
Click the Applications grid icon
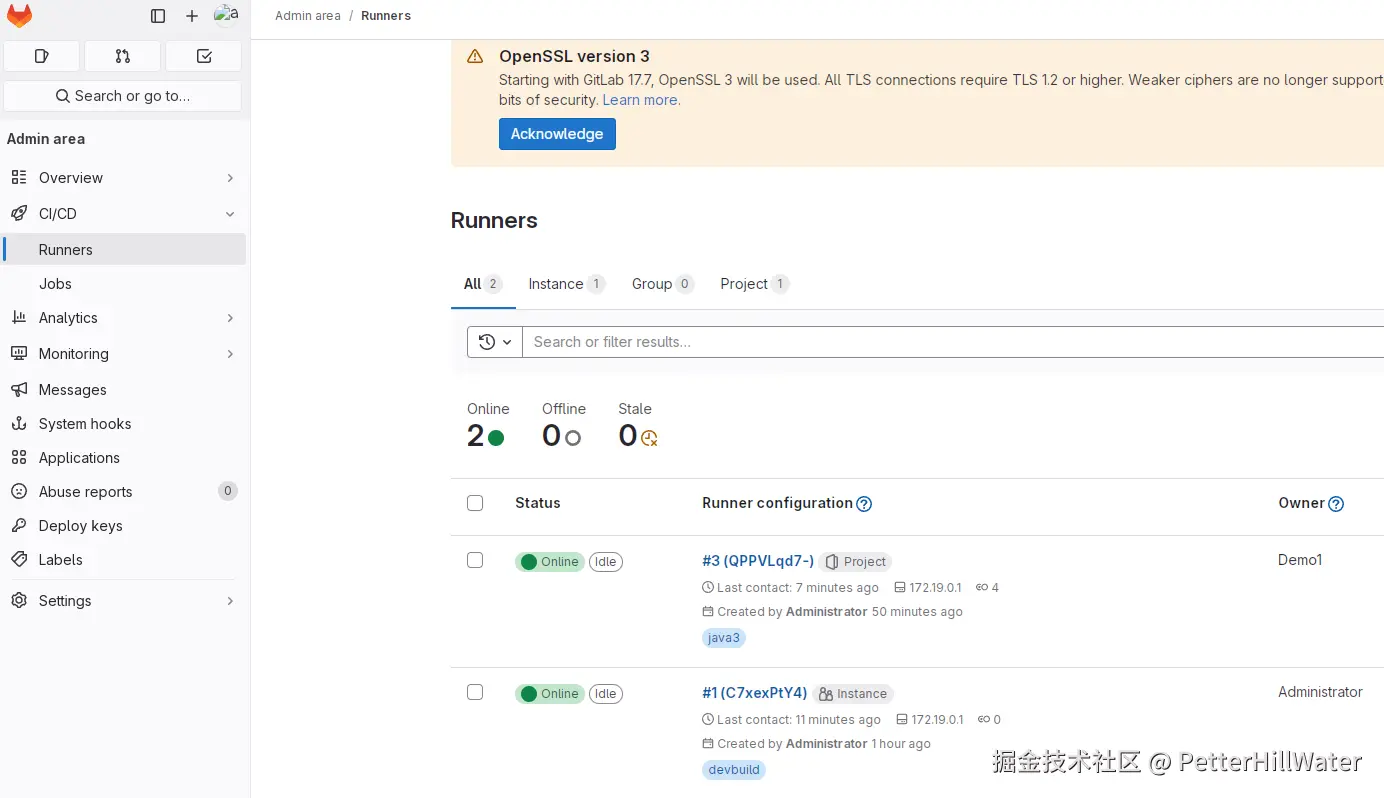19,458
